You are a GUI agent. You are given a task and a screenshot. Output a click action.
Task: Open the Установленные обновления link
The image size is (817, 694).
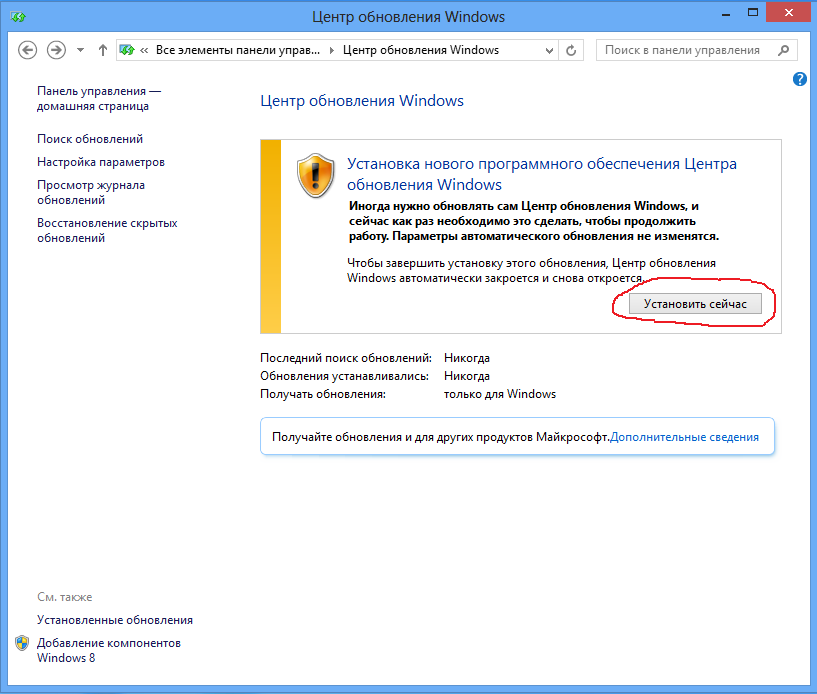[115, 620]
